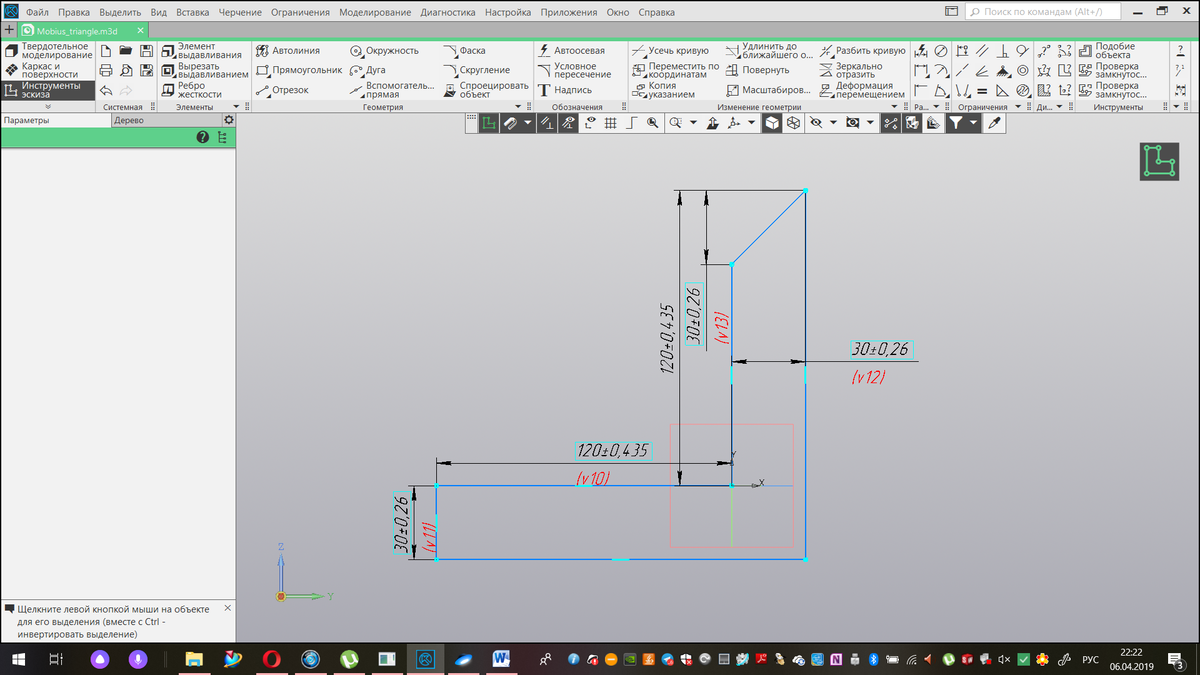Toggle wireframe display mode cube

coord(793,123)
